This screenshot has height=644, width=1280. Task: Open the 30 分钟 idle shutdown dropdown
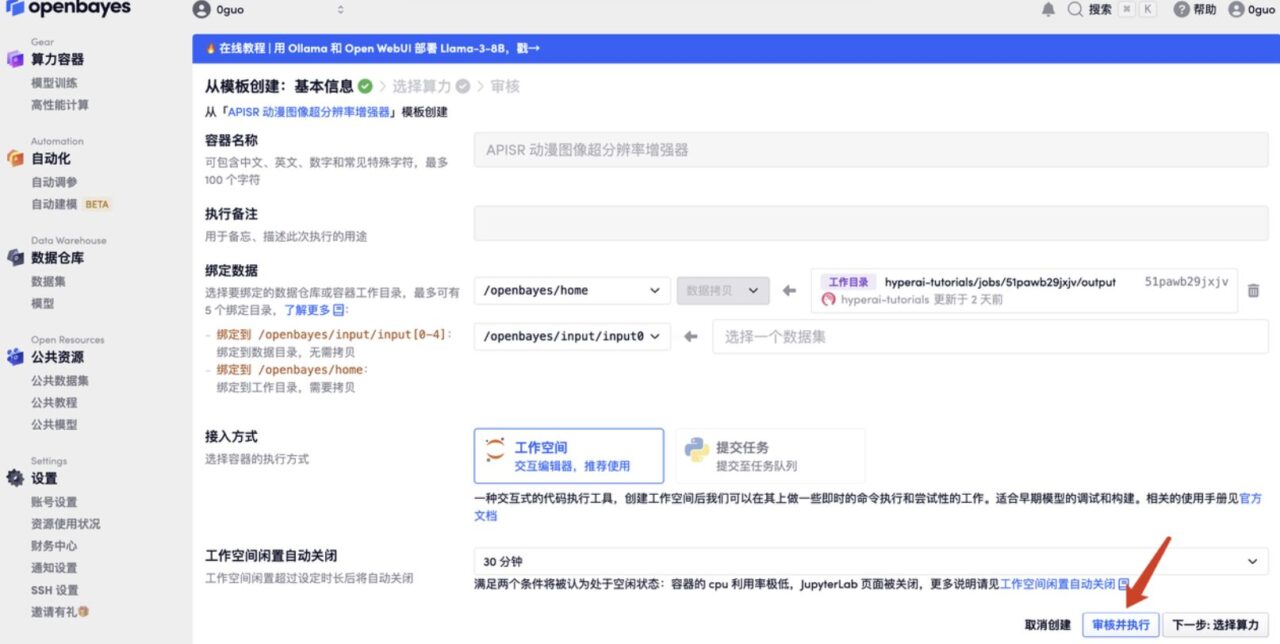(x=870, y=561)
